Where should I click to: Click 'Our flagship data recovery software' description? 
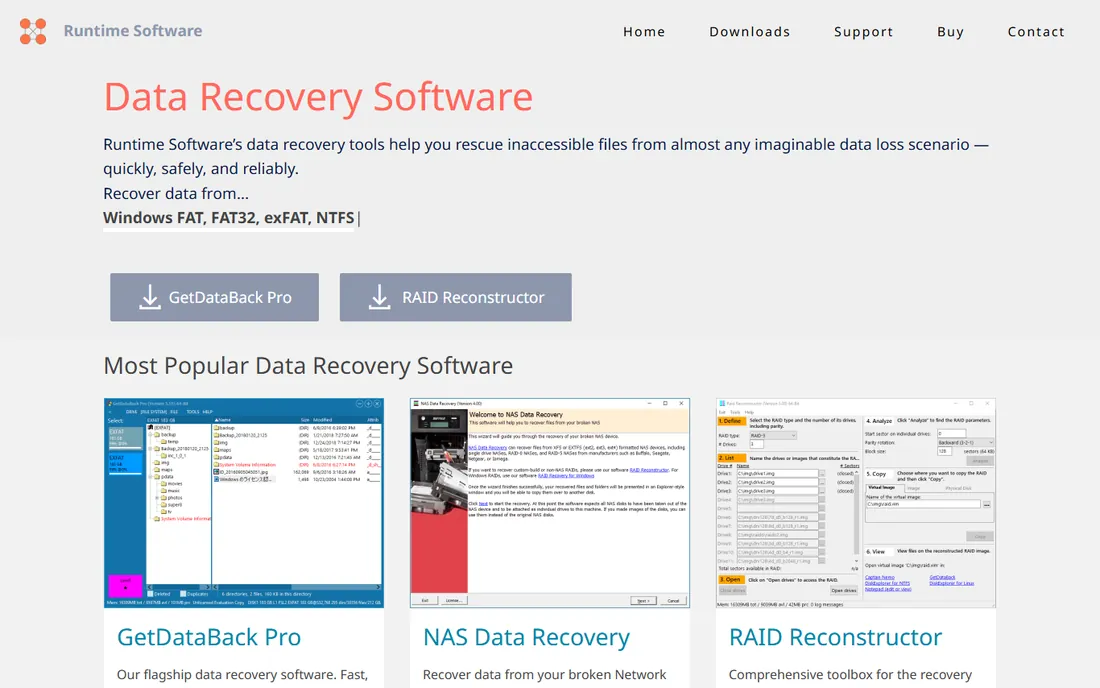242,675
